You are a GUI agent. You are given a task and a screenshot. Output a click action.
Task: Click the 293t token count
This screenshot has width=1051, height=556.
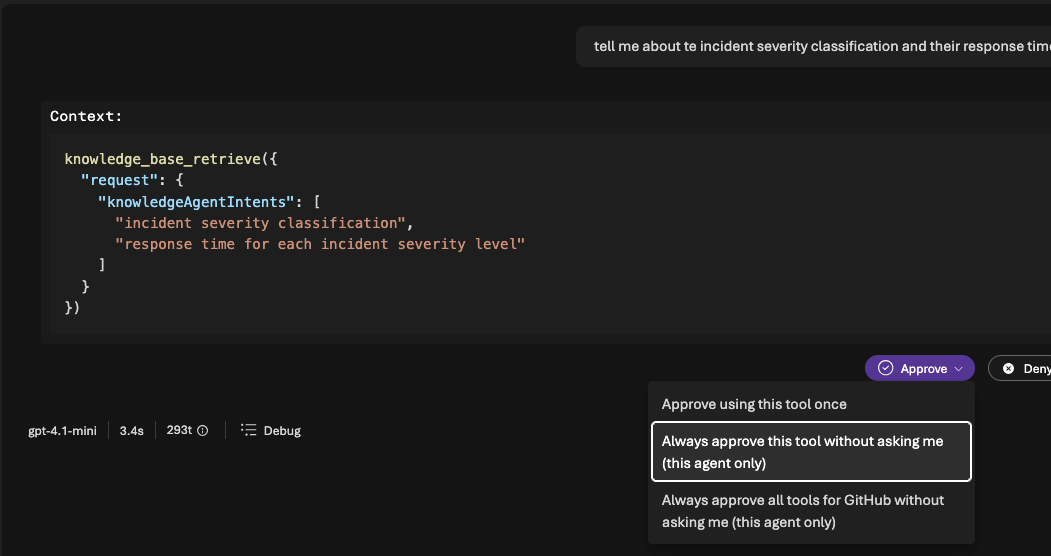tap(179, 431)
